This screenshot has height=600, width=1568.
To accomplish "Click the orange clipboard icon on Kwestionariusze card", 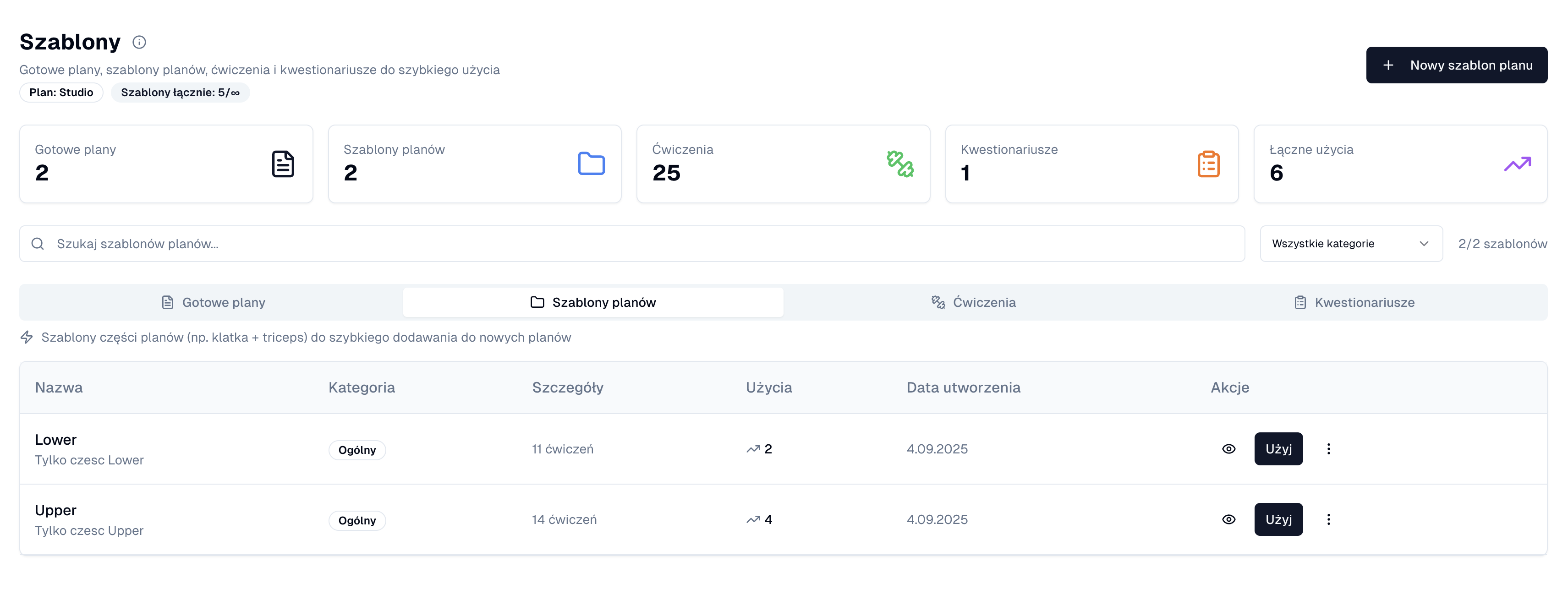I will pyautogui.click(x=1208, y=164).
